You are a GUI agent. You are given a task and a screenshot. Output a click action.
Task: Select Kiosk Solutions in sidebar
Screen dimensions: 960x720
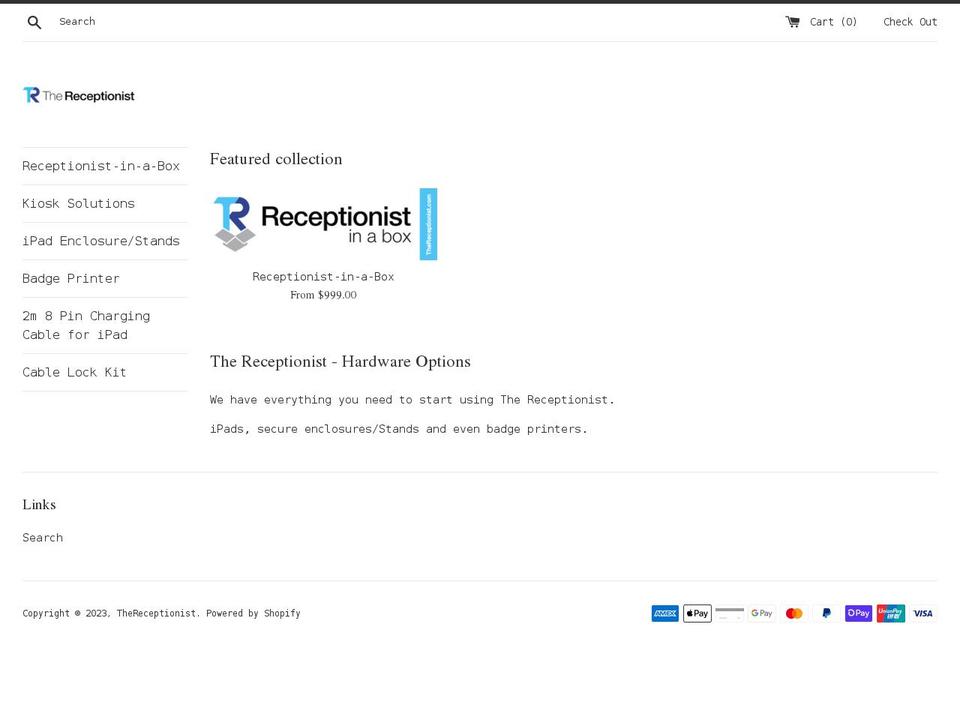(78, 203)
